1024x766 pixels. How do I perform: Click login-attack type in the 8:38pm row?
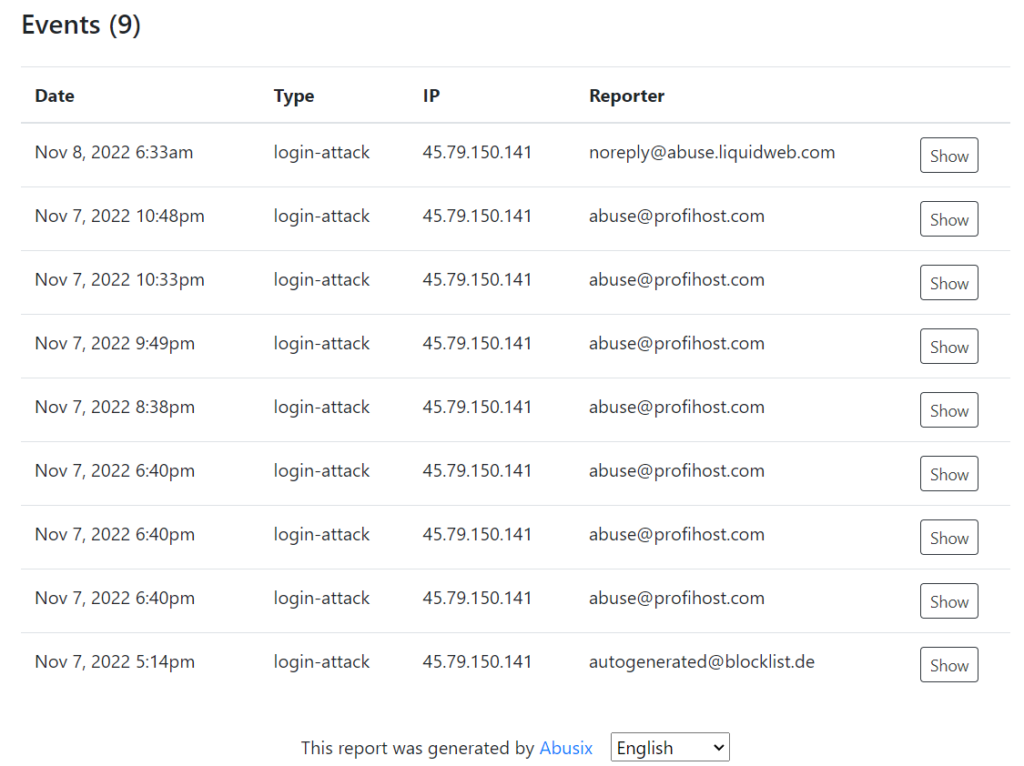[321, 407]
